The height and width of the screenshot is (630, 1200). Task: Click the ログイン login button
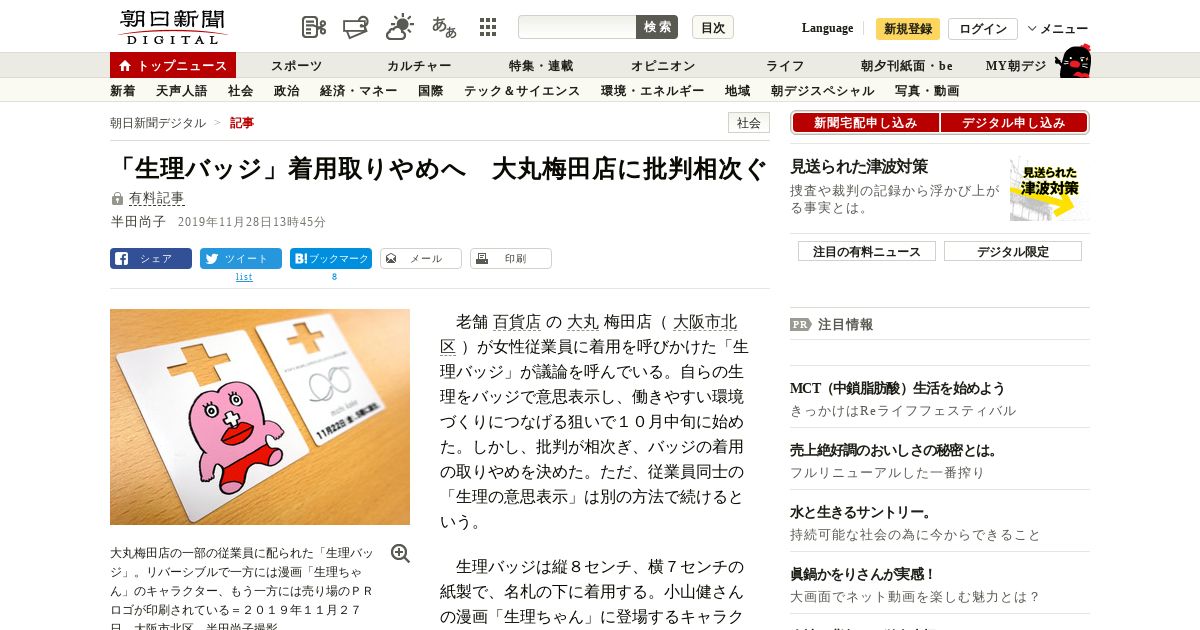pos(983,29)
